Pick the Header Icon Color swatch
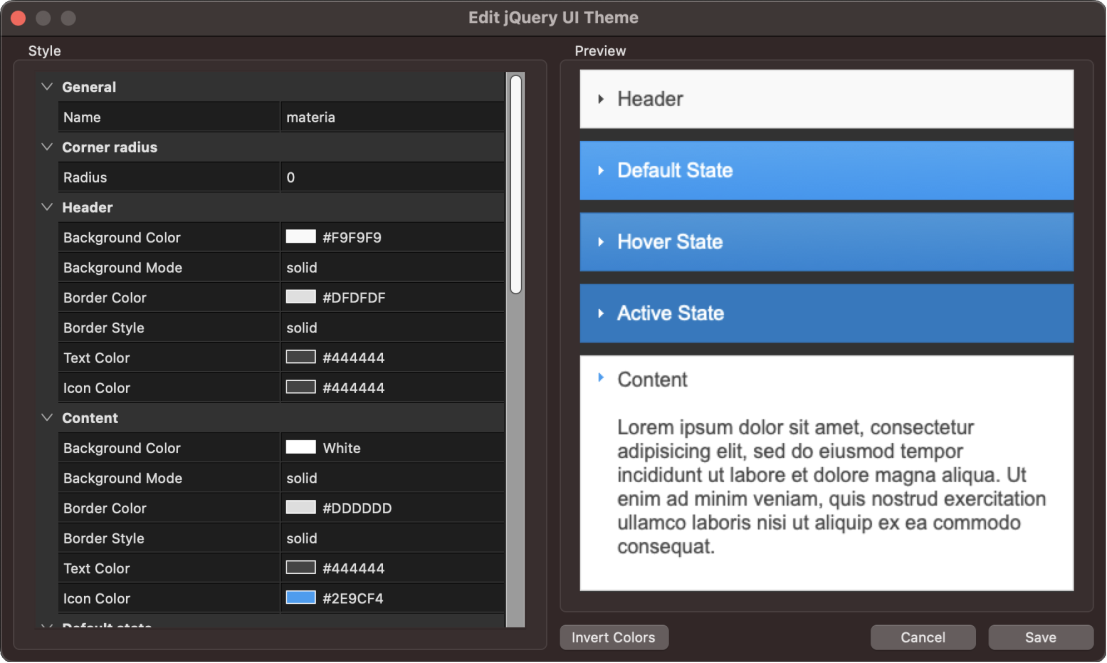This screenshot has width=1107, height=663. pos(301,387)
